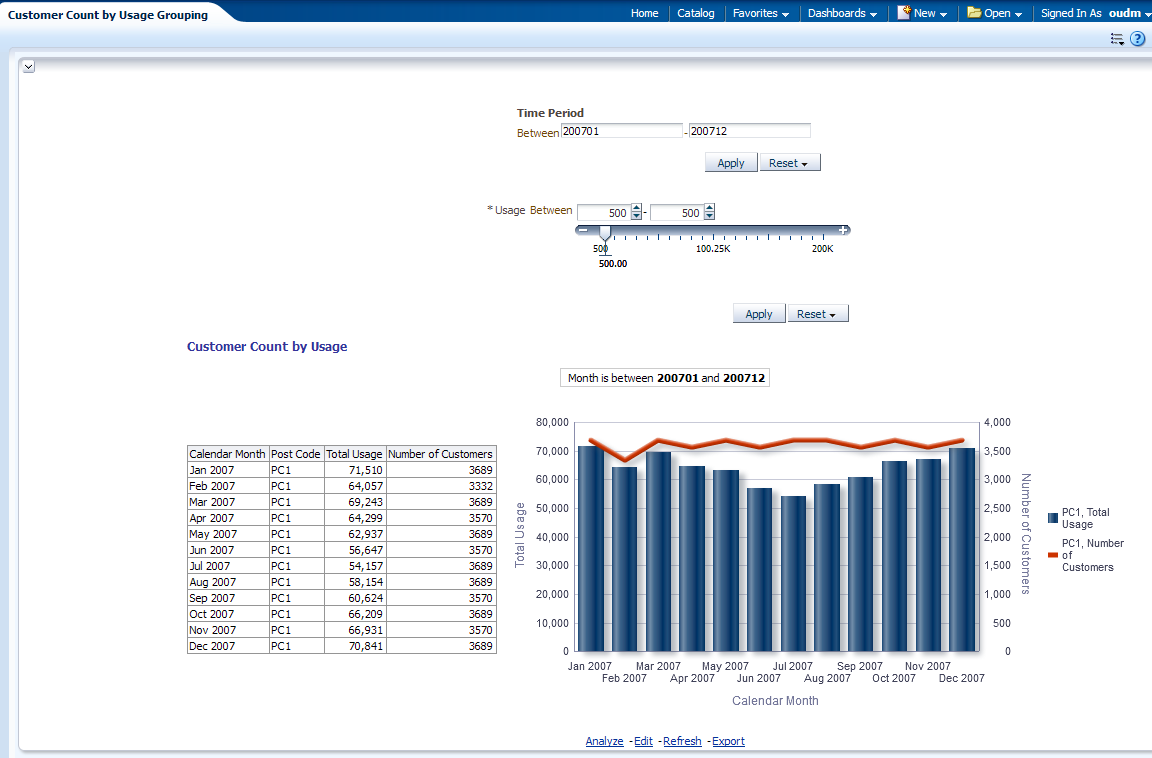Screen dimensions: 1152x758
Task: Increase the upper Usage value stepper
Action: point(709,208)
